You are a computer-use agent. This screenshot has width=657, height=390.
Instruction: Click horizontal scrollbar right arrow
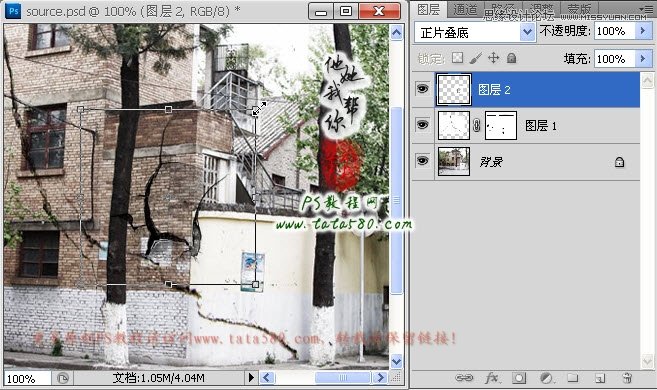(x=380, y=377)
